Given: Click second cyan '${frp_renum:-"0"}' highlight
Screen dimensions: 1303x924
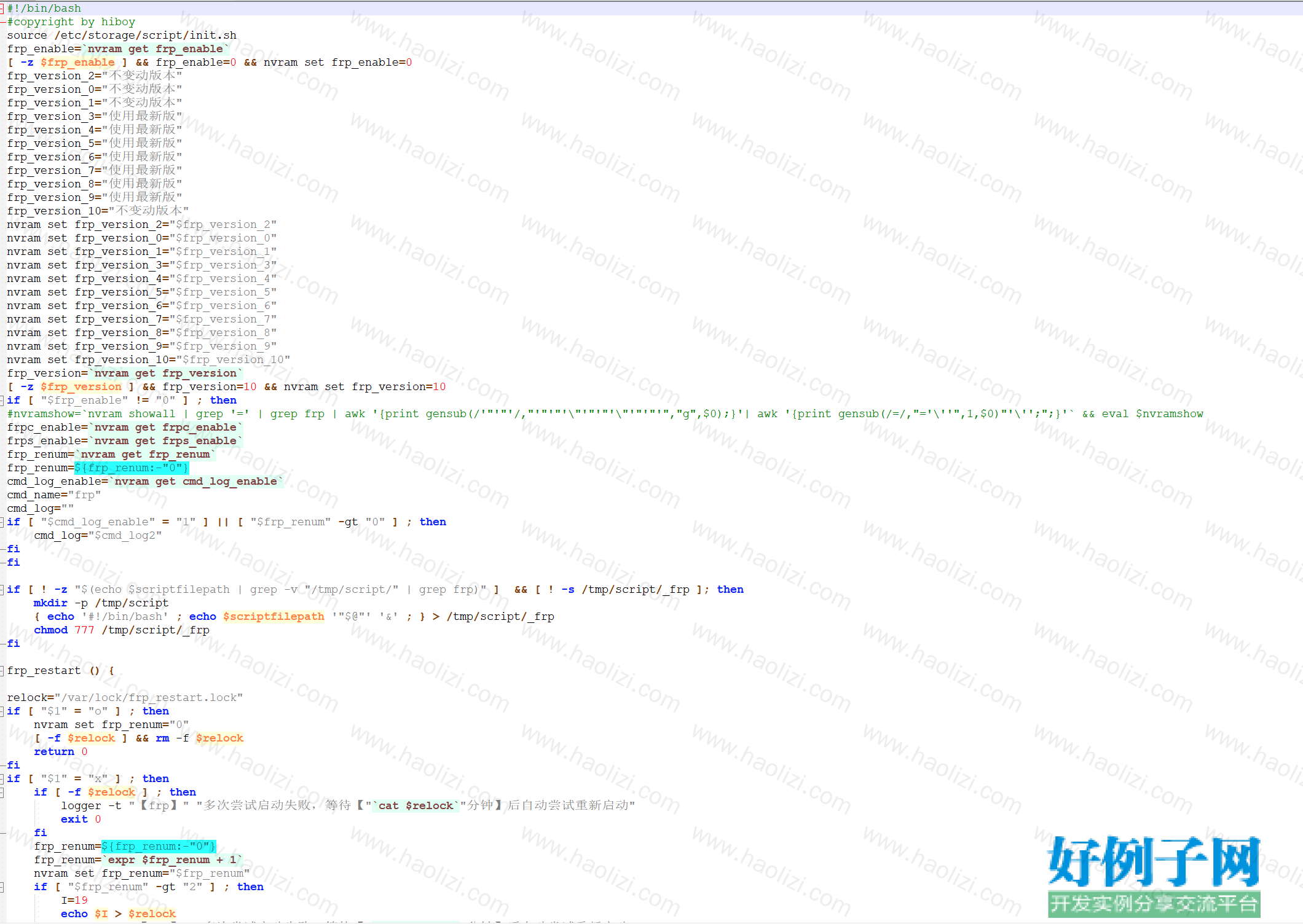Looking at the screenshot, I should (x=159, y=846).
